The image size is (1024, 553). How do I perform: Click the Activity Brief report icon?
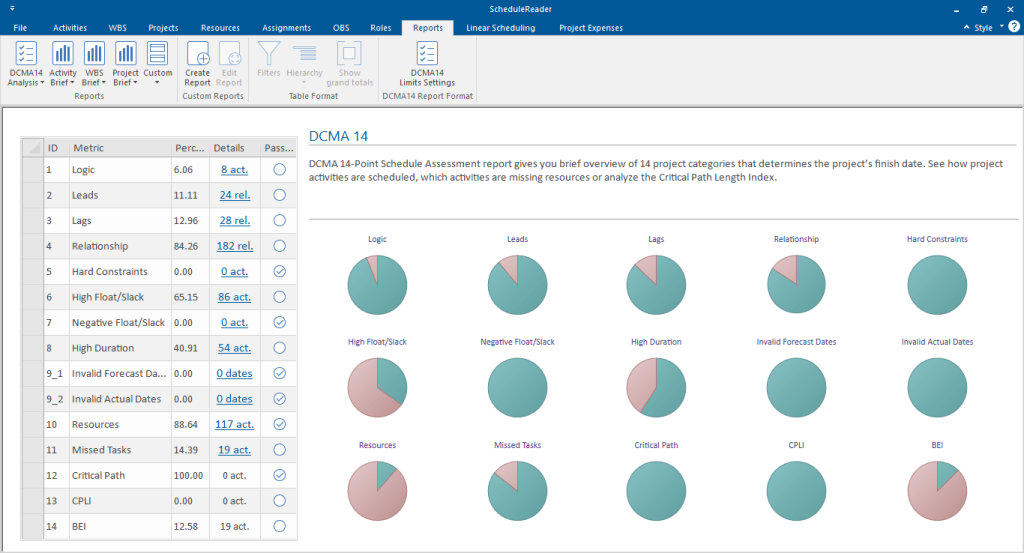coord(63,55)
